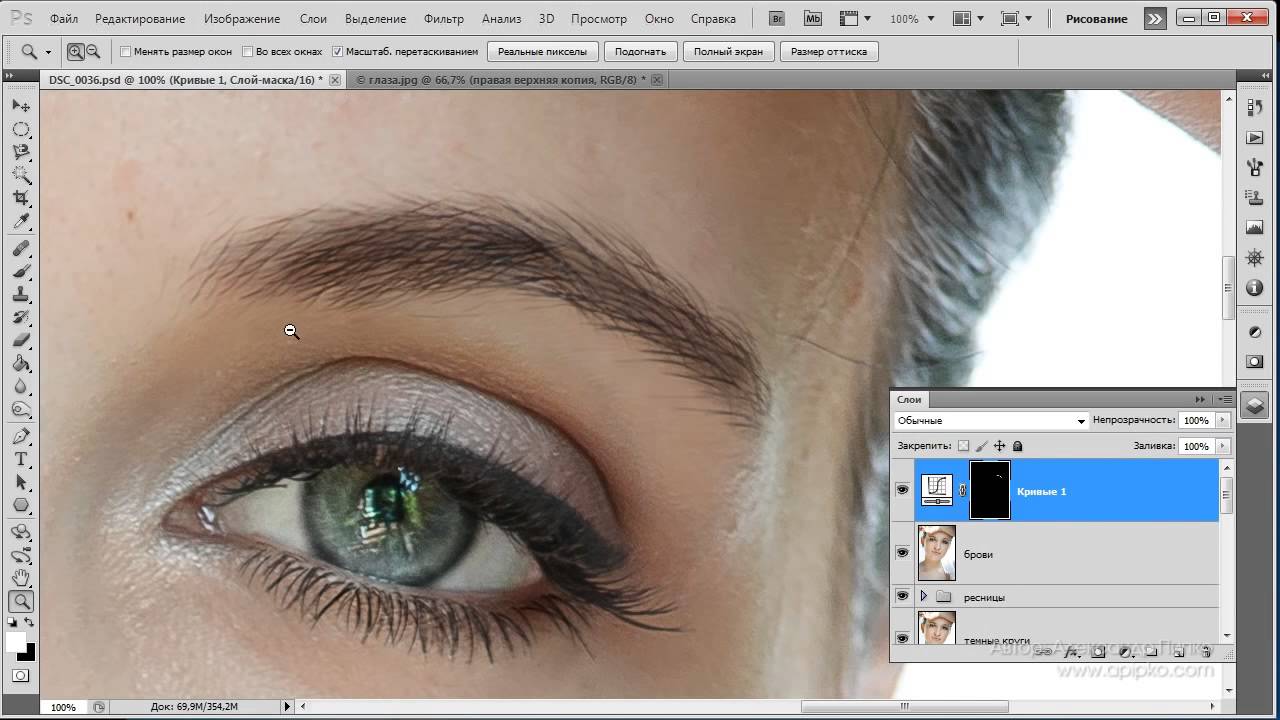Screen dimensions: 1280x720
Task: Show more workspaces via double chevron
Action: pos(1155,18)
